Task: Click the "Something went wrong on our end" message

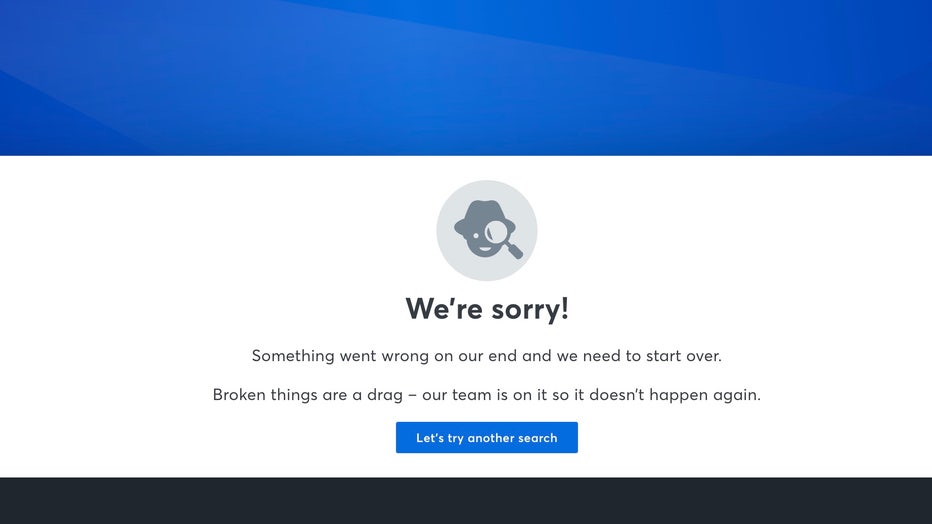Action: [385, 356]
